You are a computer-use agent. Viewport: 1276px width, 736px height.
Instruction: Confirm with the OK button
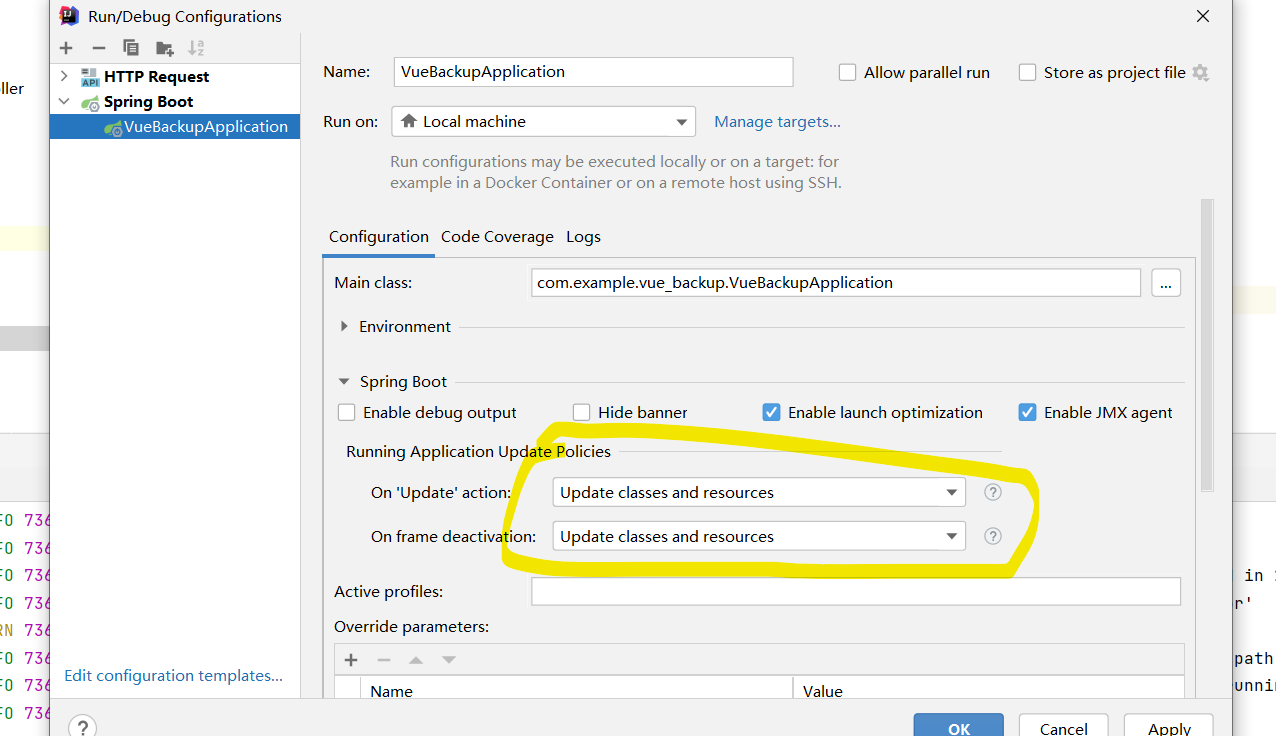[958, 727]
